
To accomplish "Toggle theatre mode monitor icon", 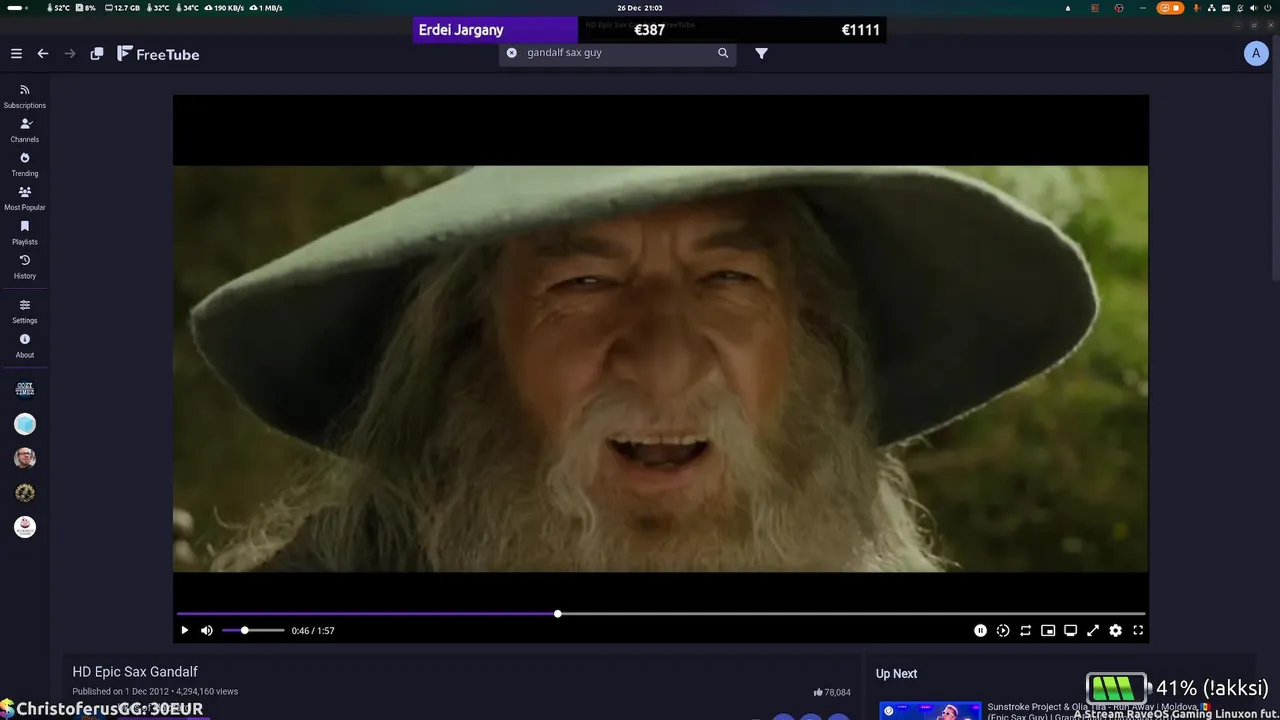I will pyautogui.click(x=1070, y=630).
